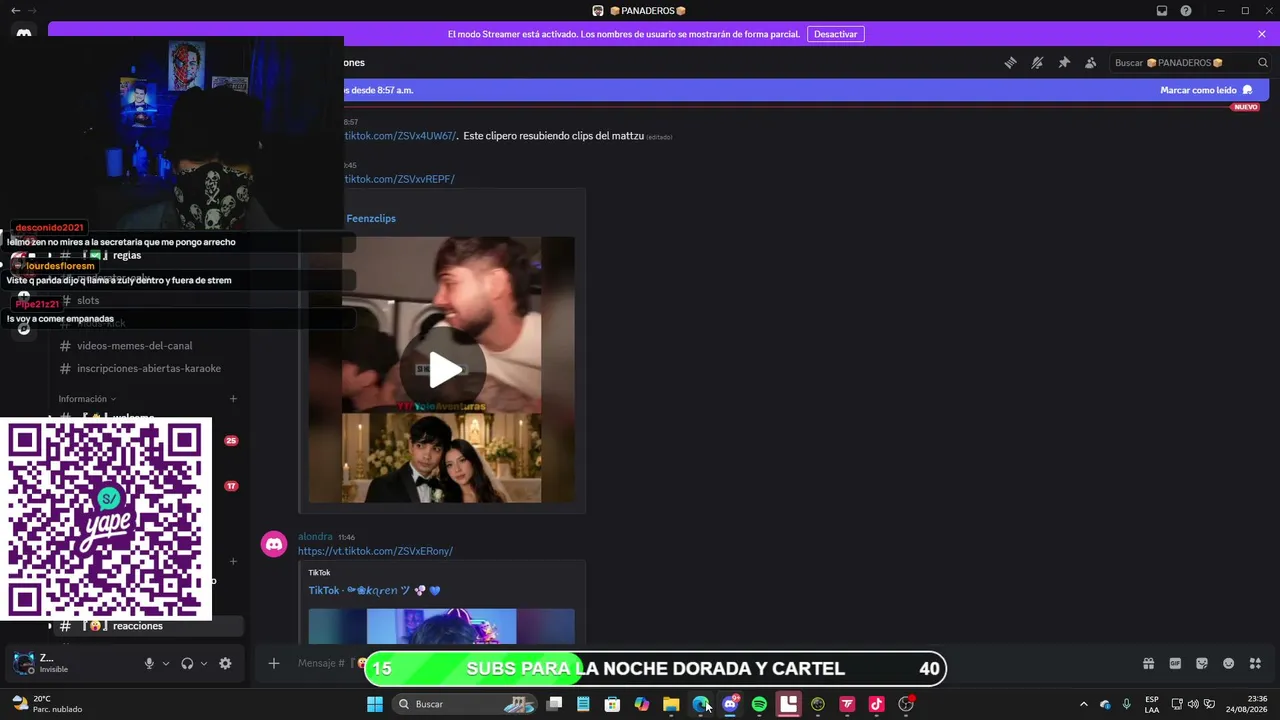Open the clock showing 23:36

(1247, 704)
